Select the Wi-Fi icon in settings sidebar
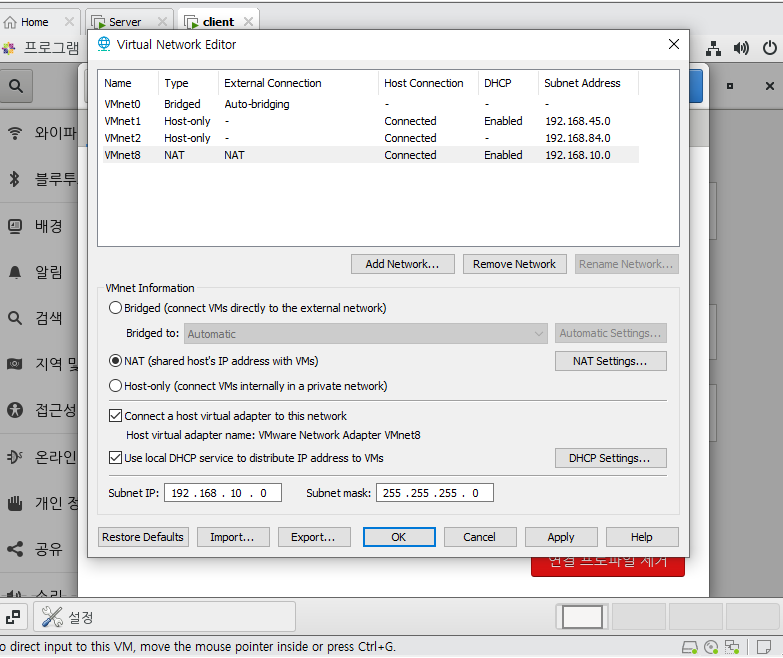783x658 pixels. click(15, 133)
